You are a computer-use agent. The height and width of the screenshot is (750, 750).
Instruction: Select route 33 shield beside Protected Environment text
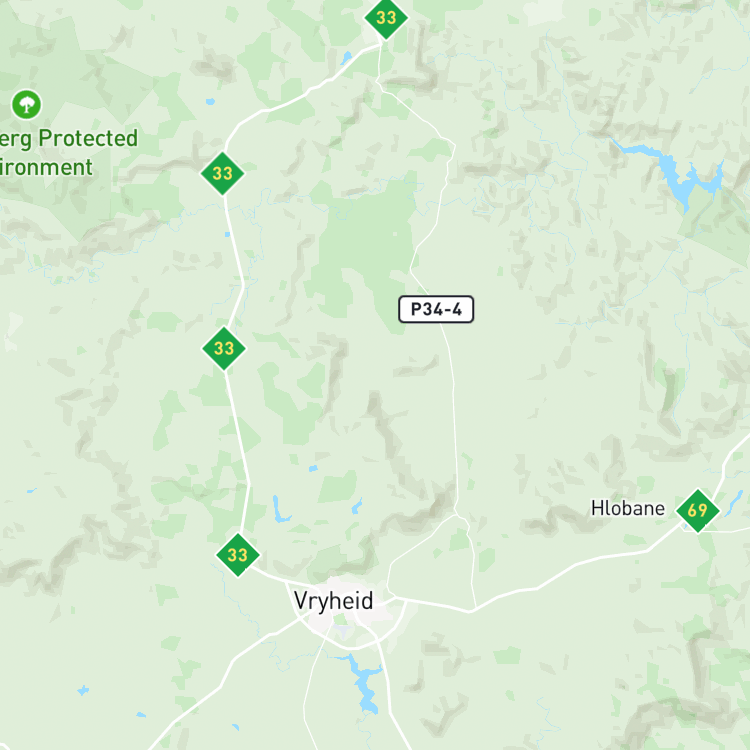222,173
